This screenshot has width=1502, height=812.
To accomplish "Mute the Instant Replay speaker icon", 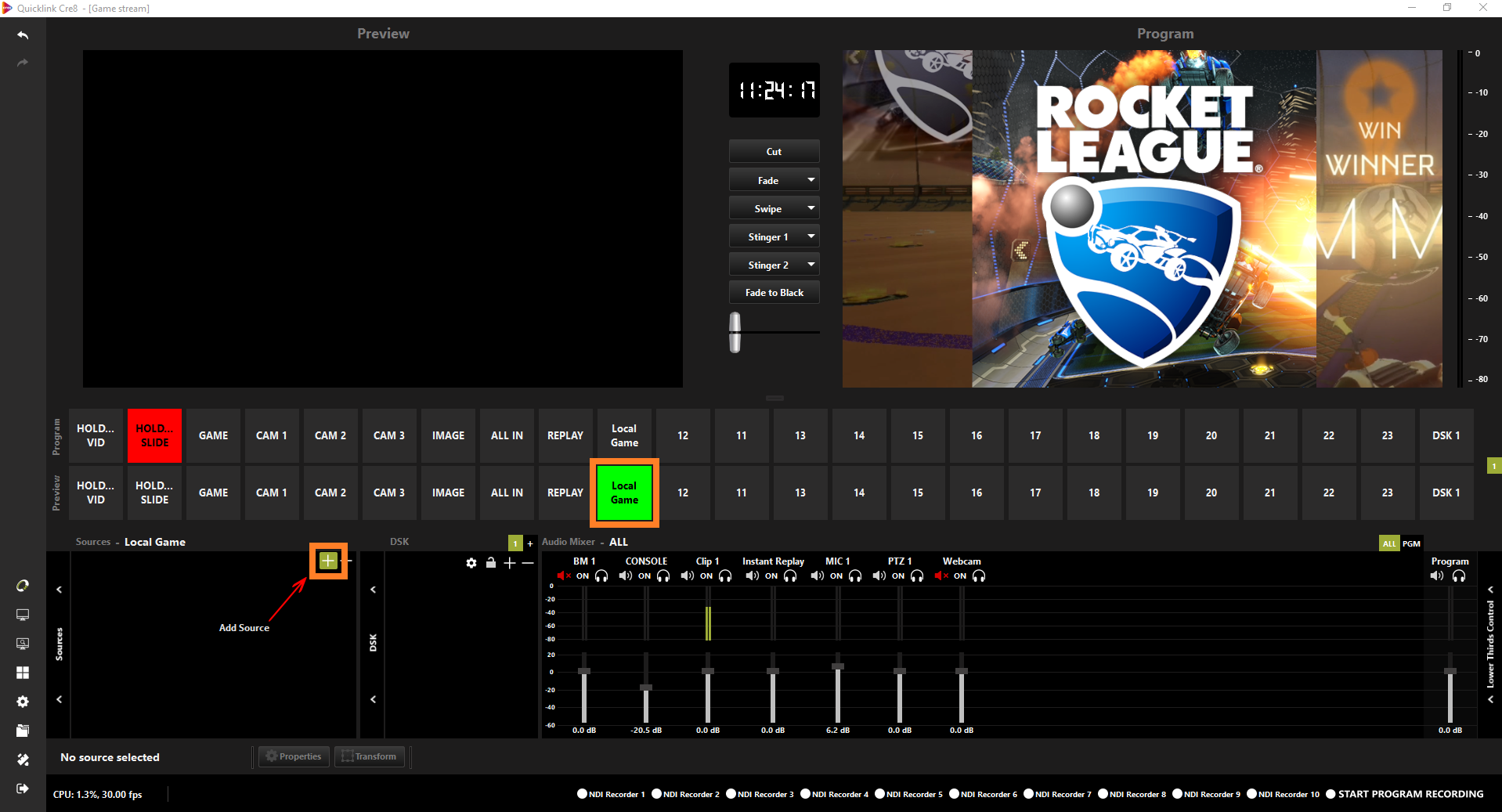I will (752, 576).
